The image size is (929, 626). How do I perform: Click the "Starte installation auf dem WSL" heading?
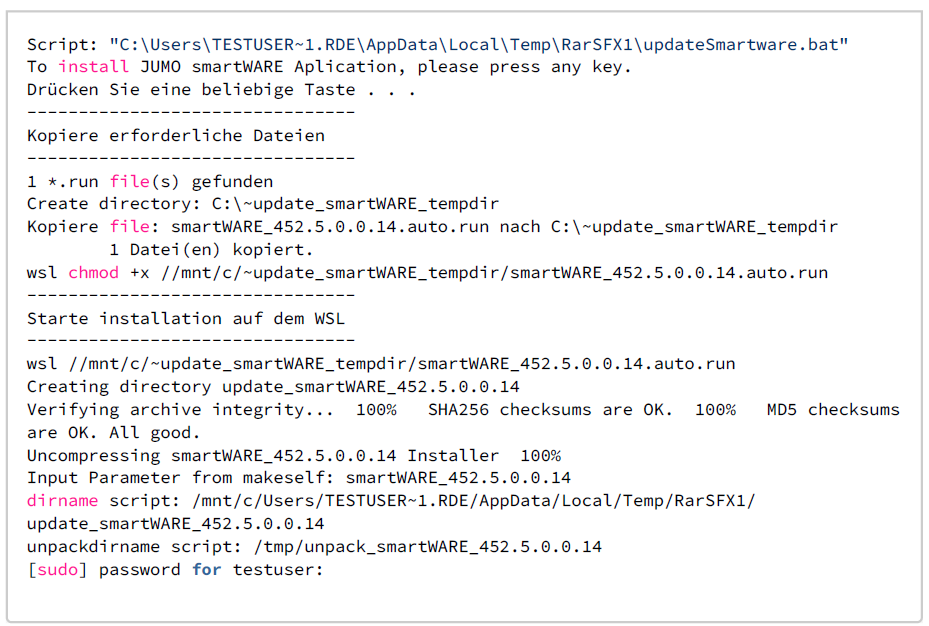(186, 318)
